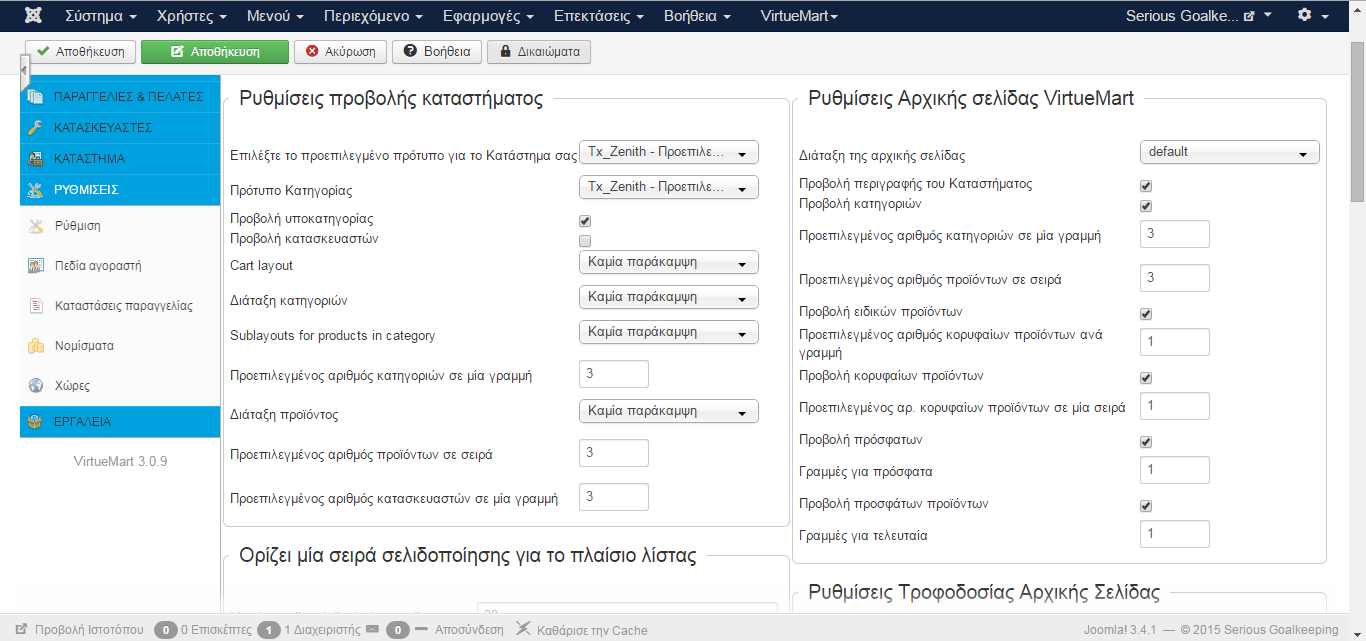Expand the ΕΡΓΑΛΕΙΑ sidebar section
The image size is (1366, 641).
[x=120, y=421]
